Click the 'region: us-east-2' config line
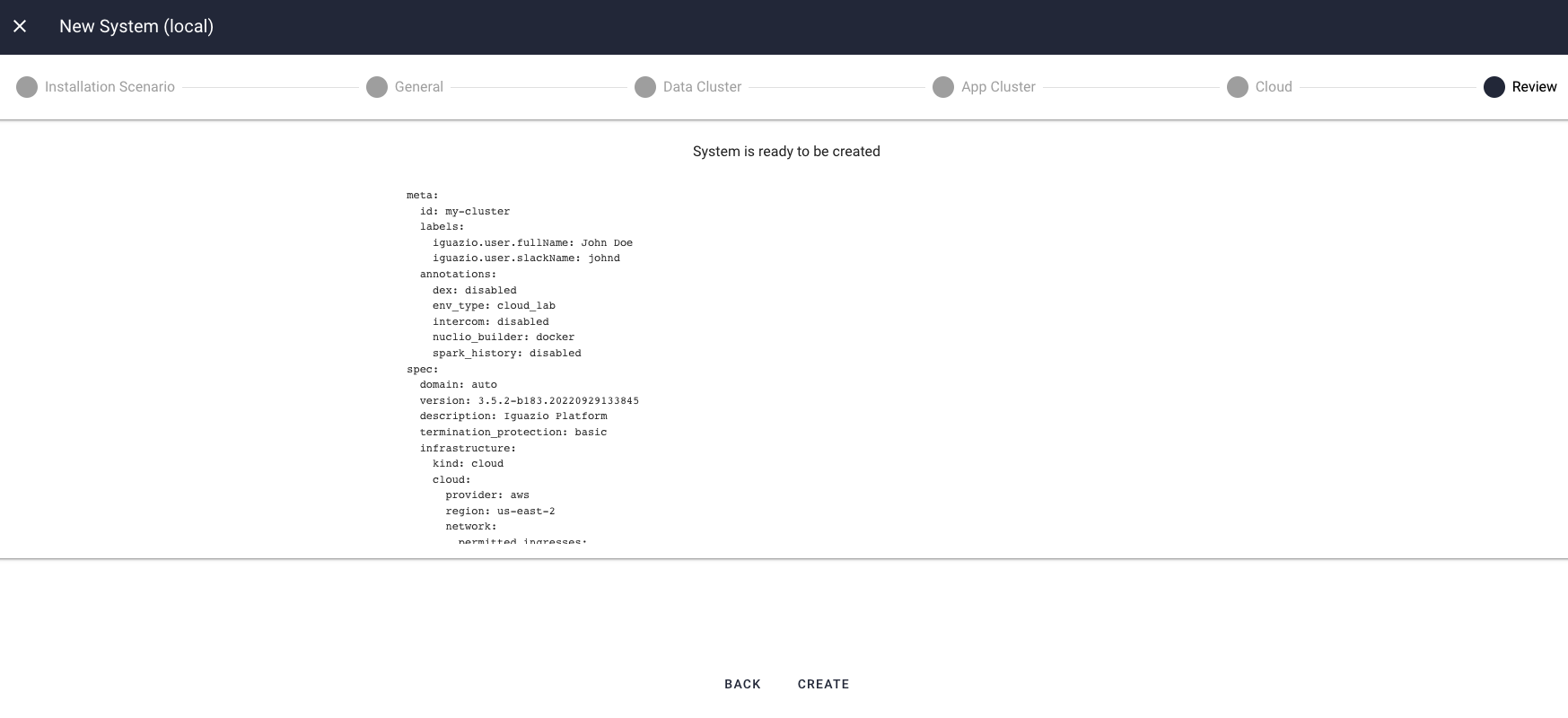This screenshot has height=718, width=1568. 500,512
